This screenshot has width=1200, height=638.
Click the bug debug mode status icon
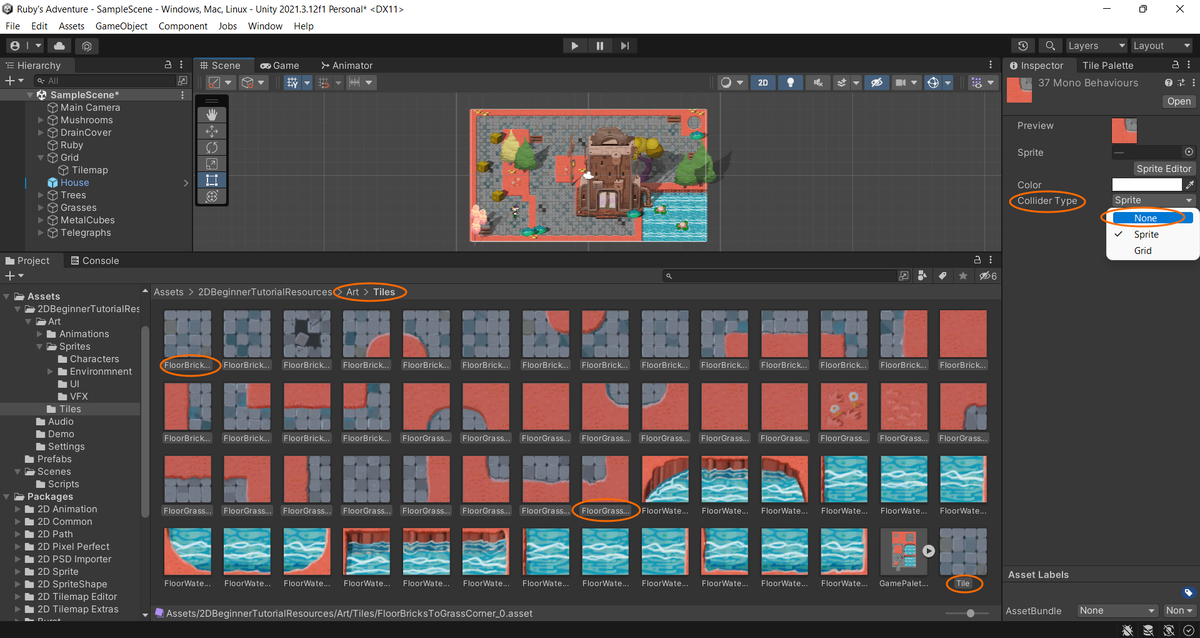point(1127,630)
